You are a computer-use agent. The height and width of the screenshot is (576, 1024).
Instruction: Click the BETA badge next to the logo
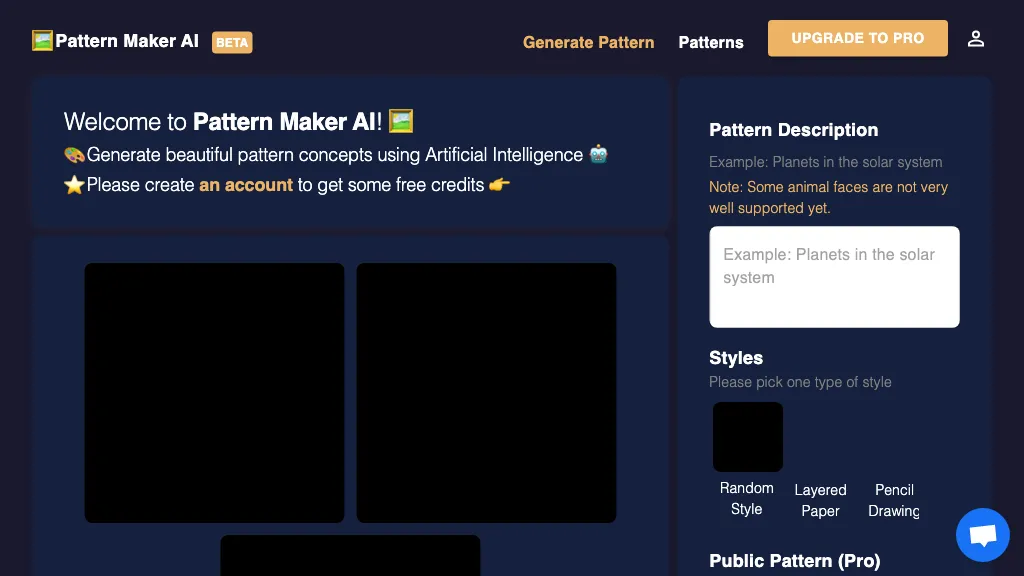pos(232,42)
